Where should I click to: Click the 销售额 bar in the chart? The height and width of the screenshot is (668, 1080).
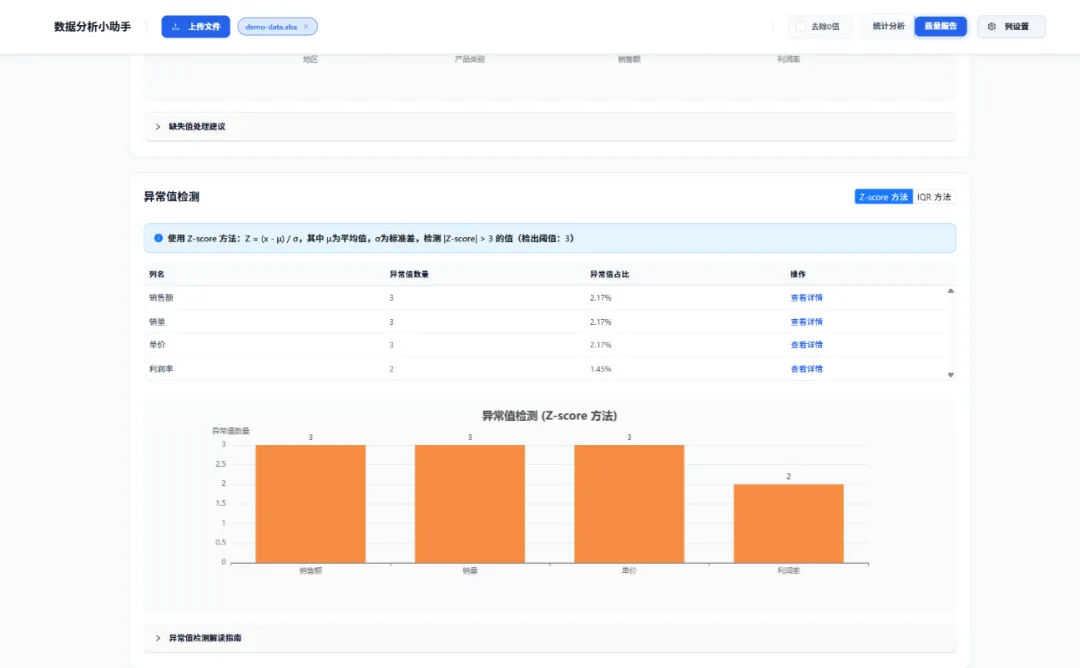pyautogui.click(x=311, y=504)
